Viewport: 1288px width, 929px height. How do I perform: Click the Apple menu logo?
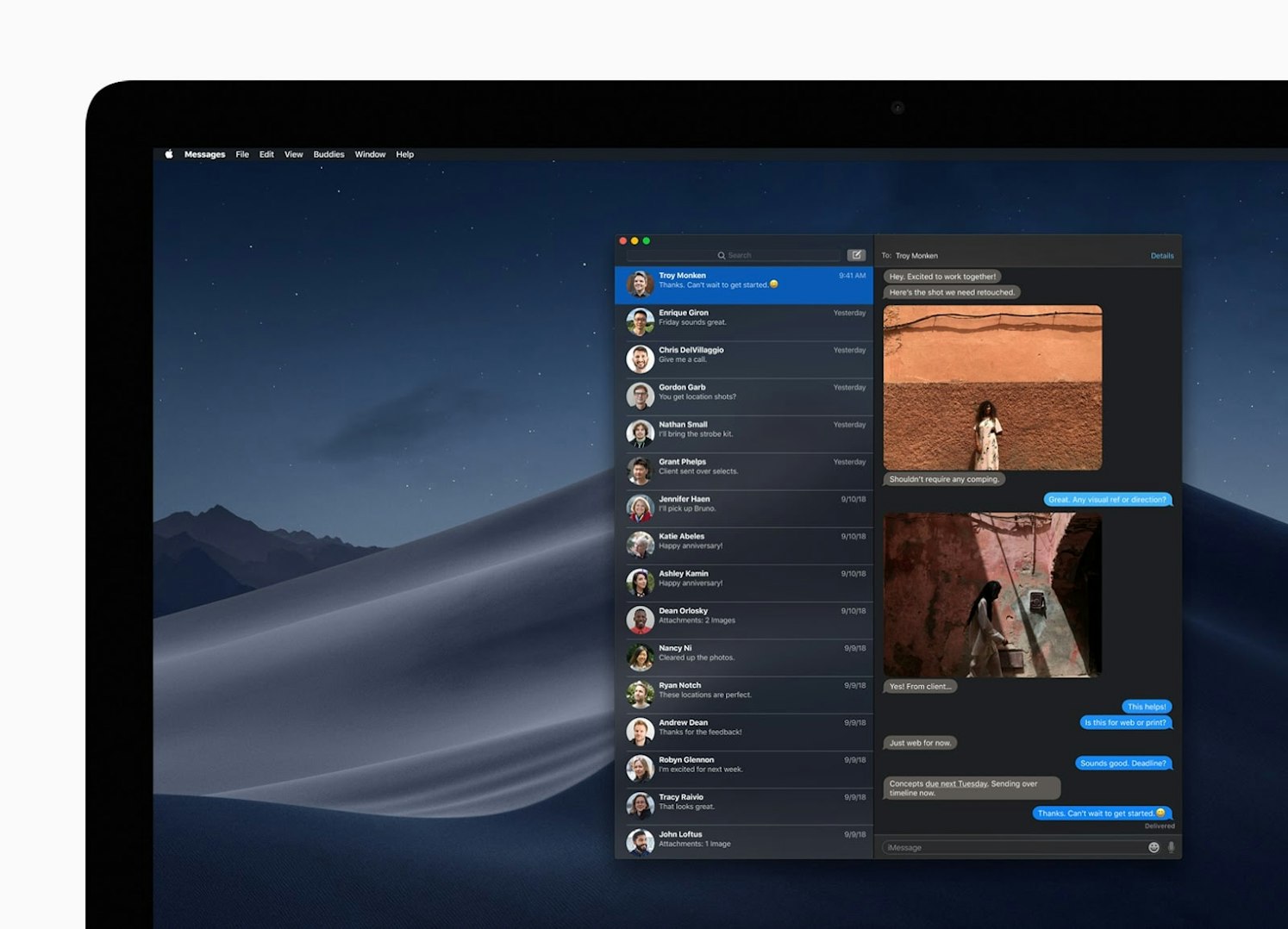[x=169, y=154]
